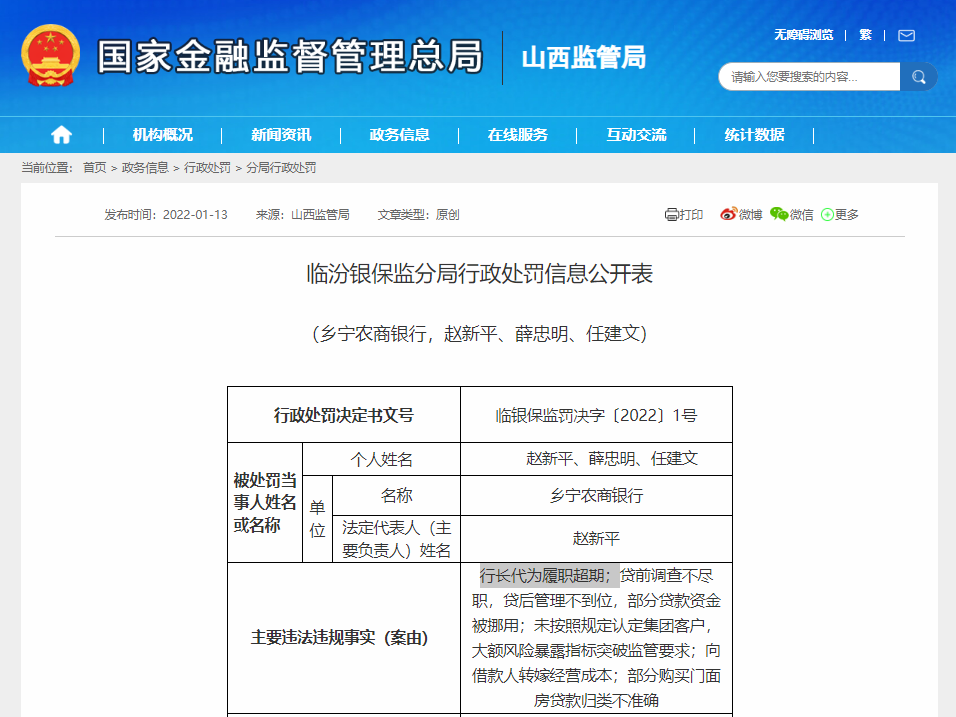Screen dimensions: 956x717
Task: Click the source text 来源：山西监管局
Action: [x=302, y=215]
